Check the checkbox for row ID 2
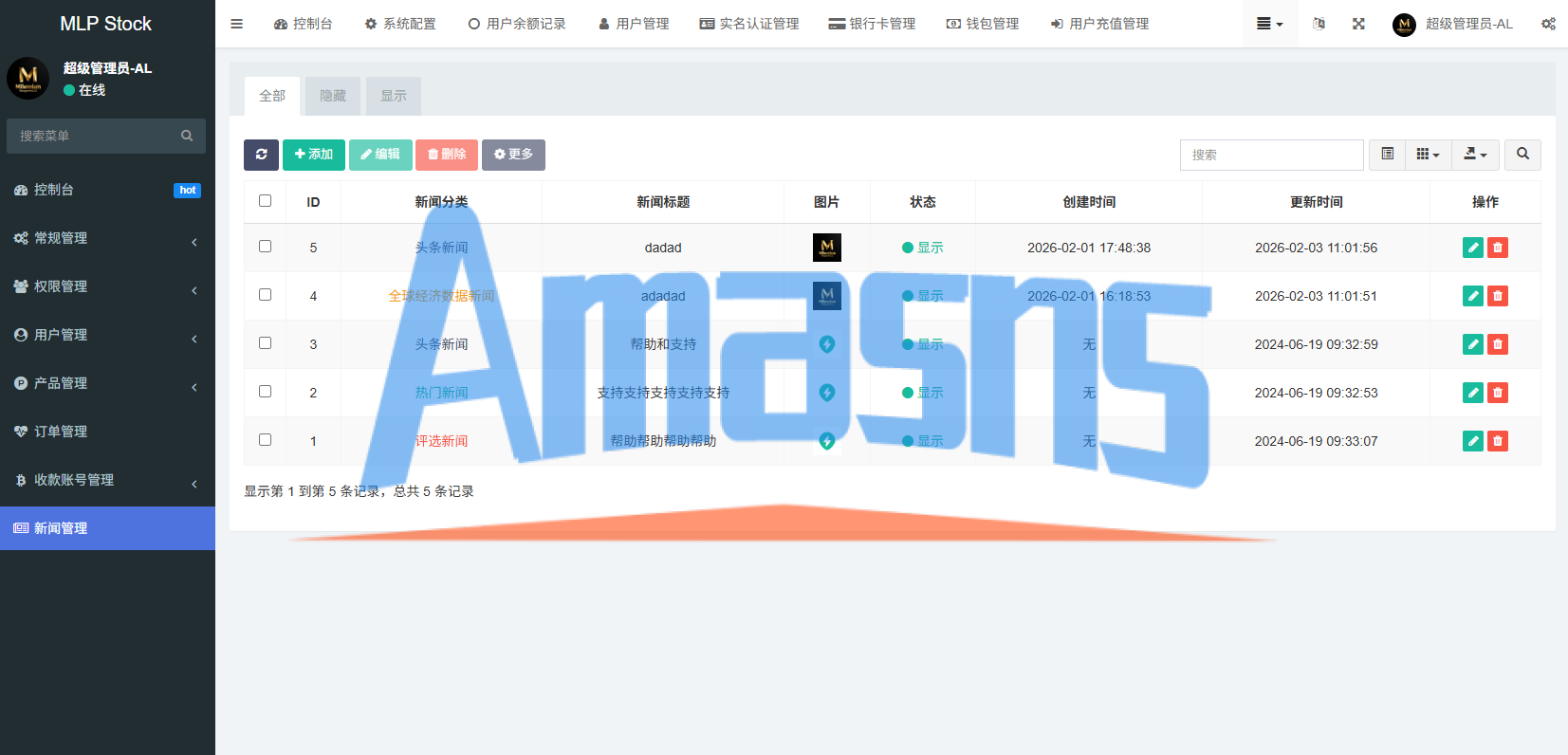Viewport: 1568px width, 755px height. point(265,392)
